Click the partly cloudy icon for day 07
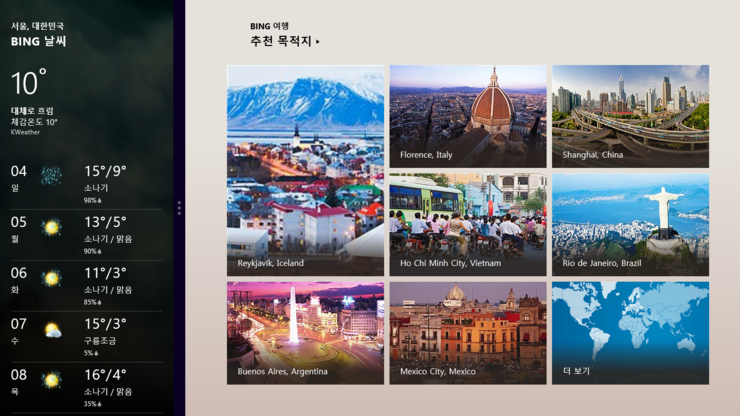The image size is (740, 416). pos(51,329)
